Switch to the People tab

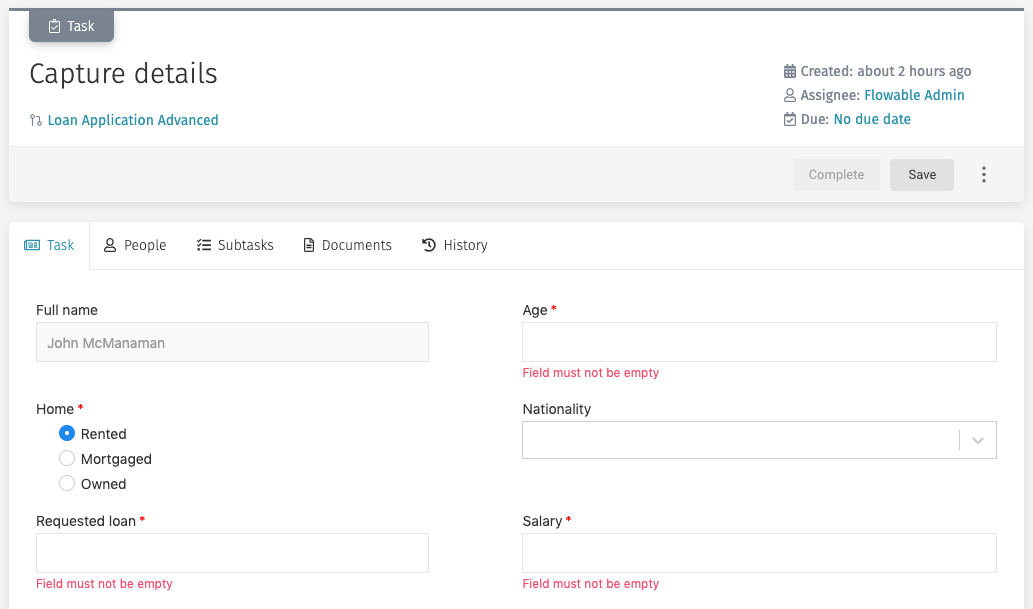click(x=135, y=245)
